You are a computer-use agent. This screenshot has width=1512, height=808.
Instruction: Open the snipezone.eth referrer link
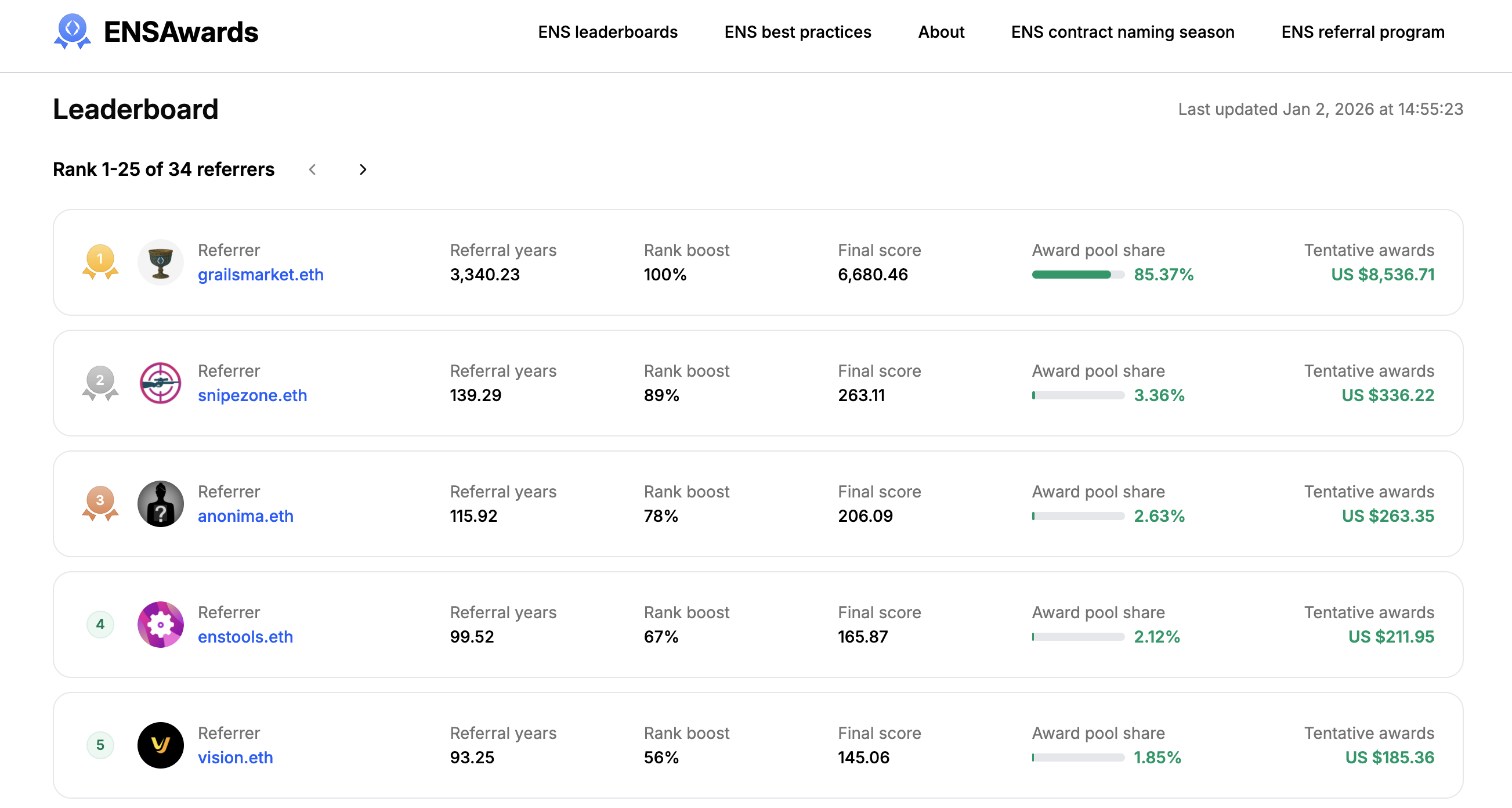(x=252, y=395)
